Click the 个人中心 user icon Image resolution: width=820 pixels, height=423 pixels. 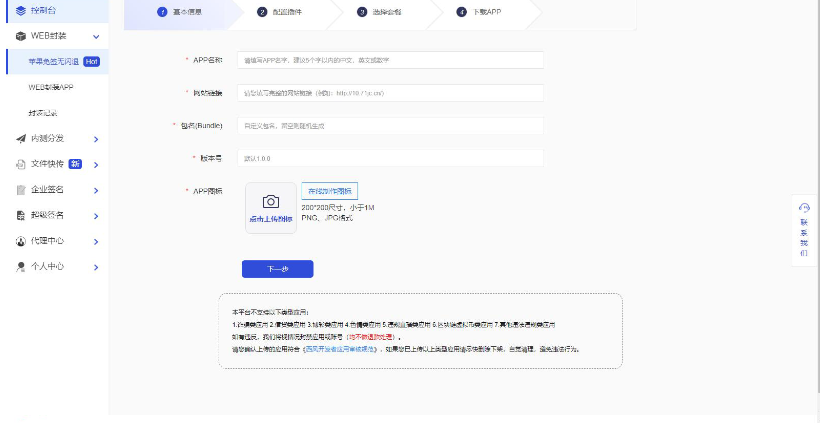21,267
